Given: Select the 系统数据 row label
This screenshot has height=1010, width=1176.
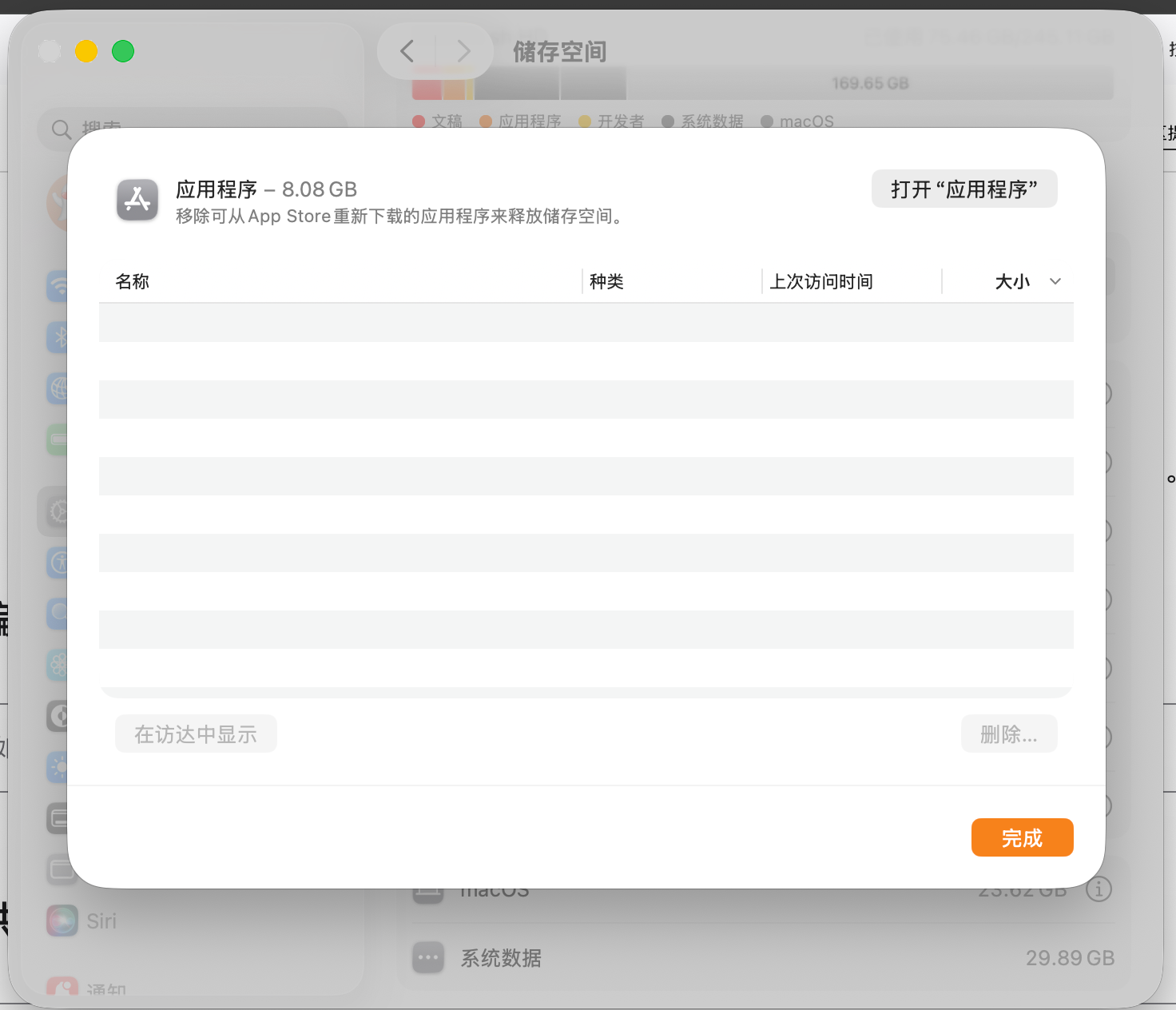Looking at the screenshot, I should [501, 958].
